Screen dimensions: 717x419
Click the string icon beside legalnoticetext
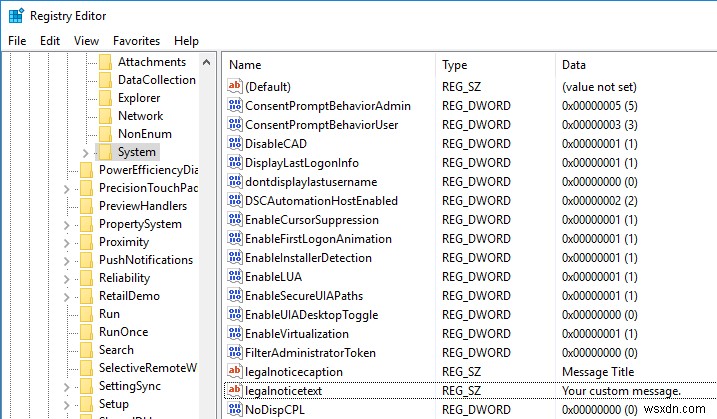(x=235, y=391)
